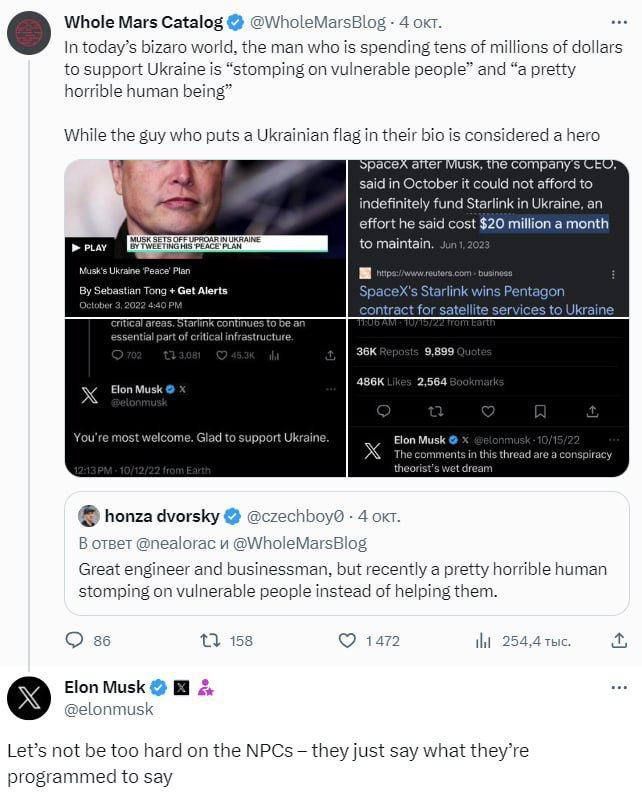Open the conspiracy theorist tweet screenshot image
642x794 pixels.
[x=488, y=398]
